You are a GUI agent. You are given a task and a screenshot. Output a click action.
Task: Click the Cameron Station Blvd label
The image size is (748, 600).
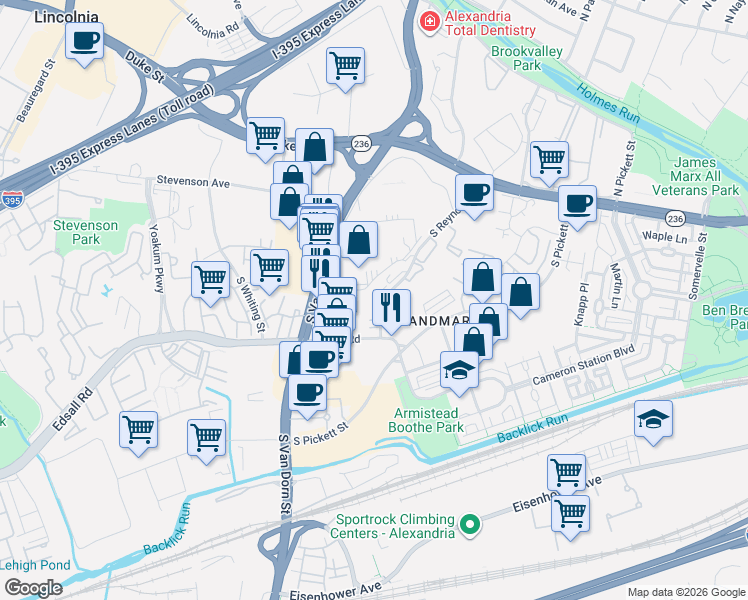coord(583,365)
